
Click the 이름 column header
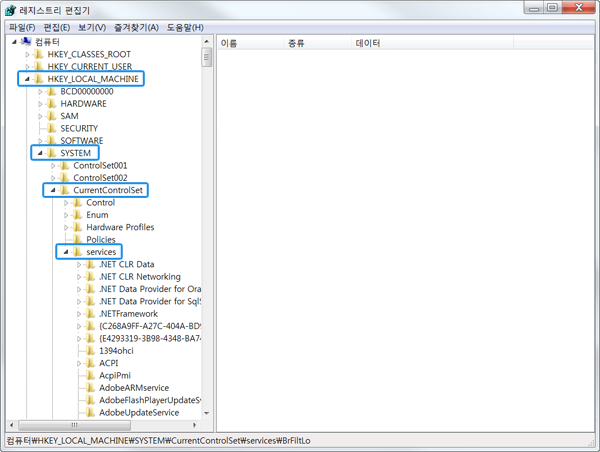tap(251, 43)
